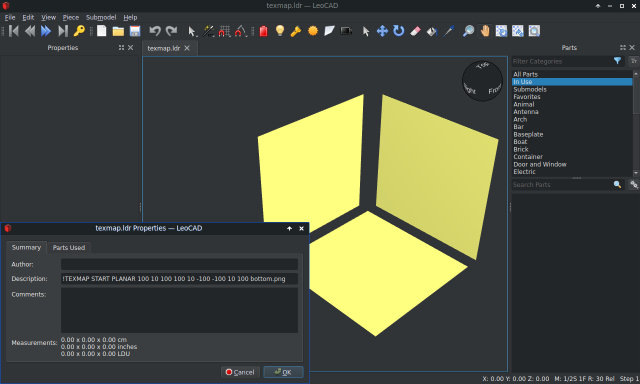This screenshot has height=384, width=640.
Task: Activate the color picker tool
Action: tap(449, 31)
